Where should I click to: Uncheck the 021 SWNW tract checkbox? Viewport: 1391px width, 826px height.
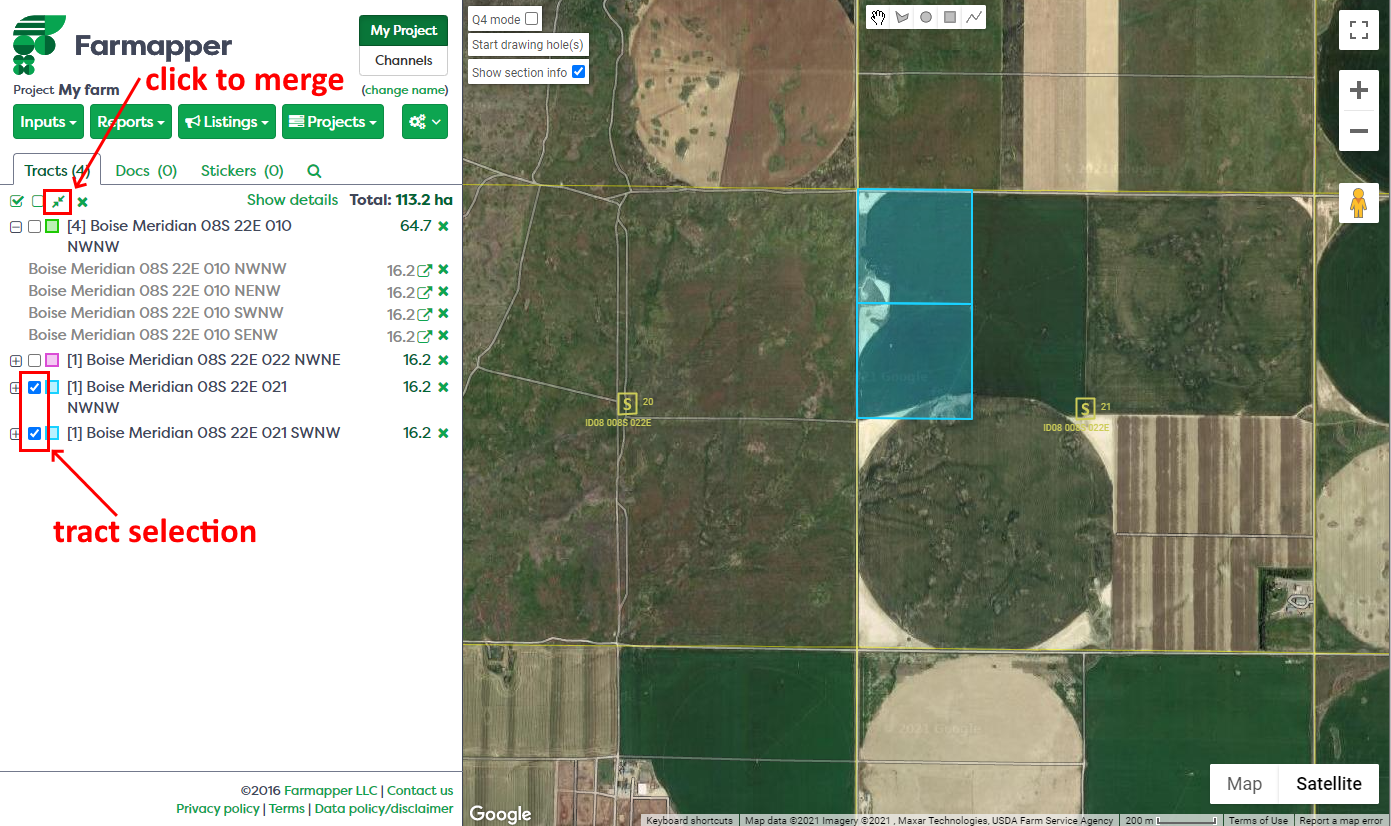[x=35, y=433]
